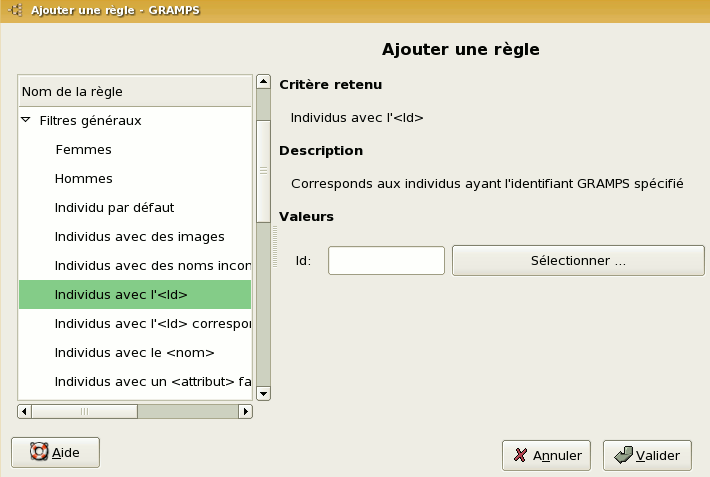Select Individus avec des images rule
The height and width of the screenshot is (477, 710).
tap(139, 237)
